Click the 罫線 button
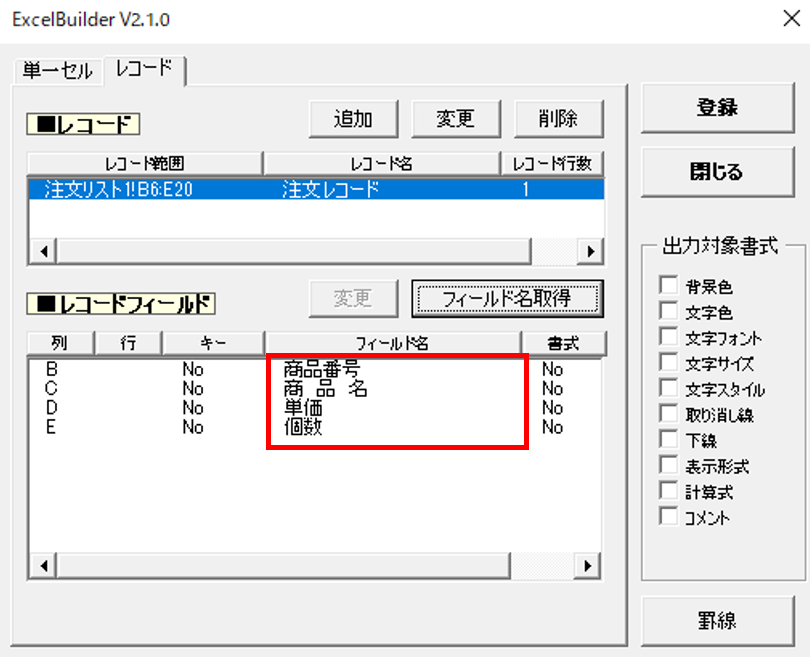The image size is (810, 657). click(718, 620)
